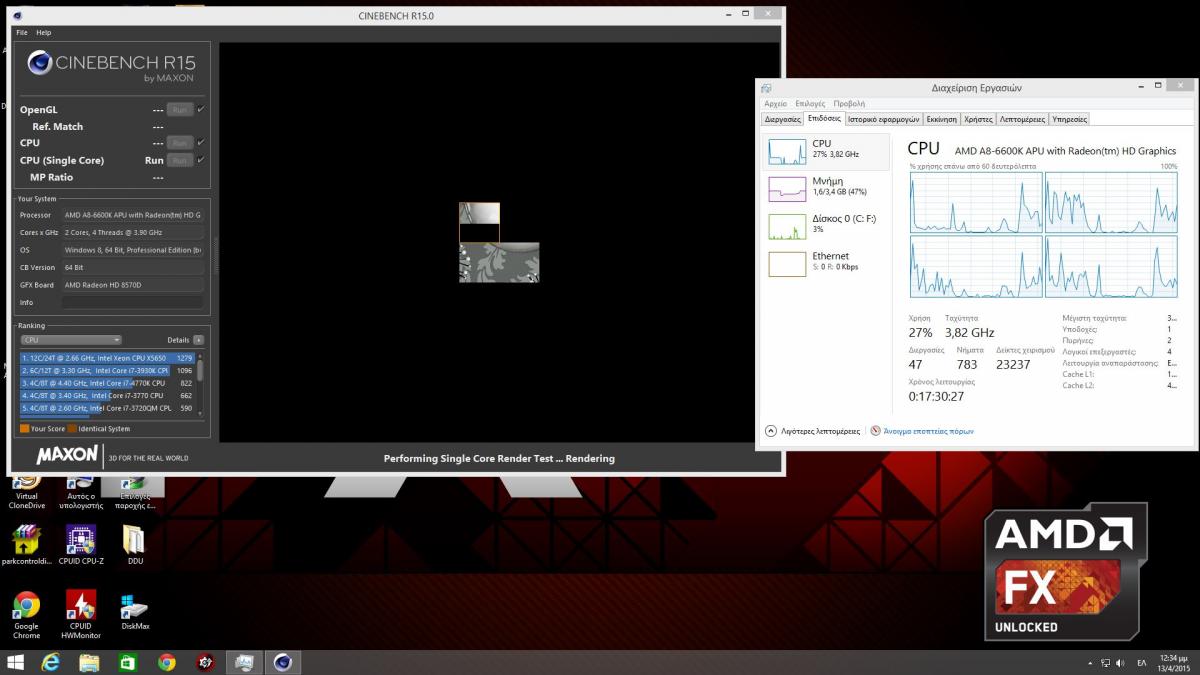Open Προβολή menu in Task Manager
This screenshot has width=1200, height=675.
849,103
